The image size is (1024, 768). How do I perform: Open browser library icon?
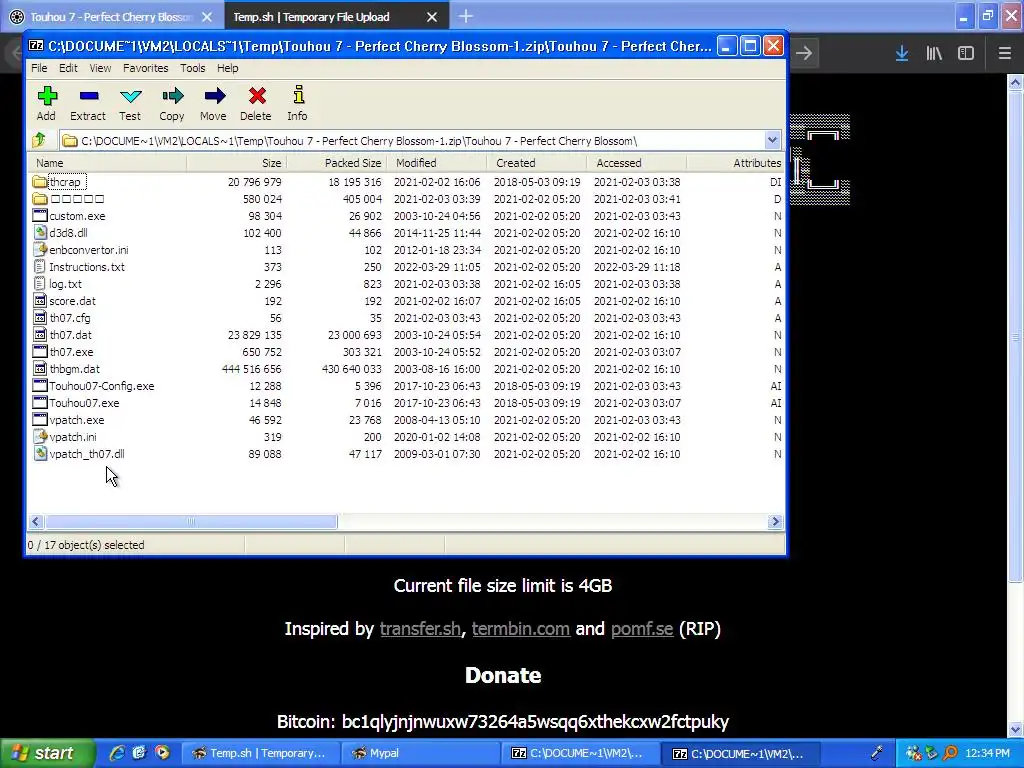point(934,54)
